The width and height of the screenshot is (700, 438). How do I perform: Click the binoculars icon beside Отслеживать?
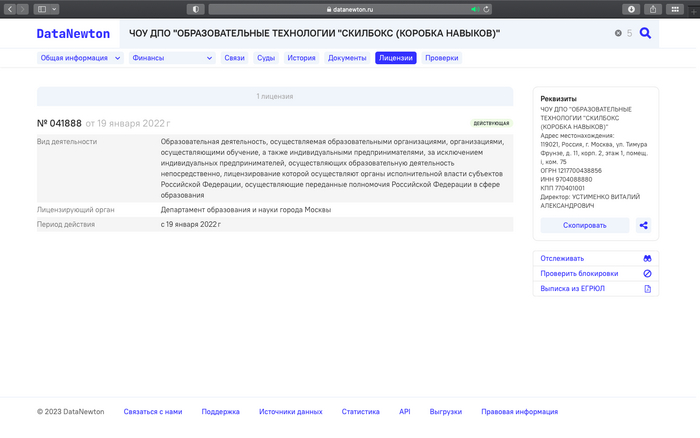[x=647, y=258]
